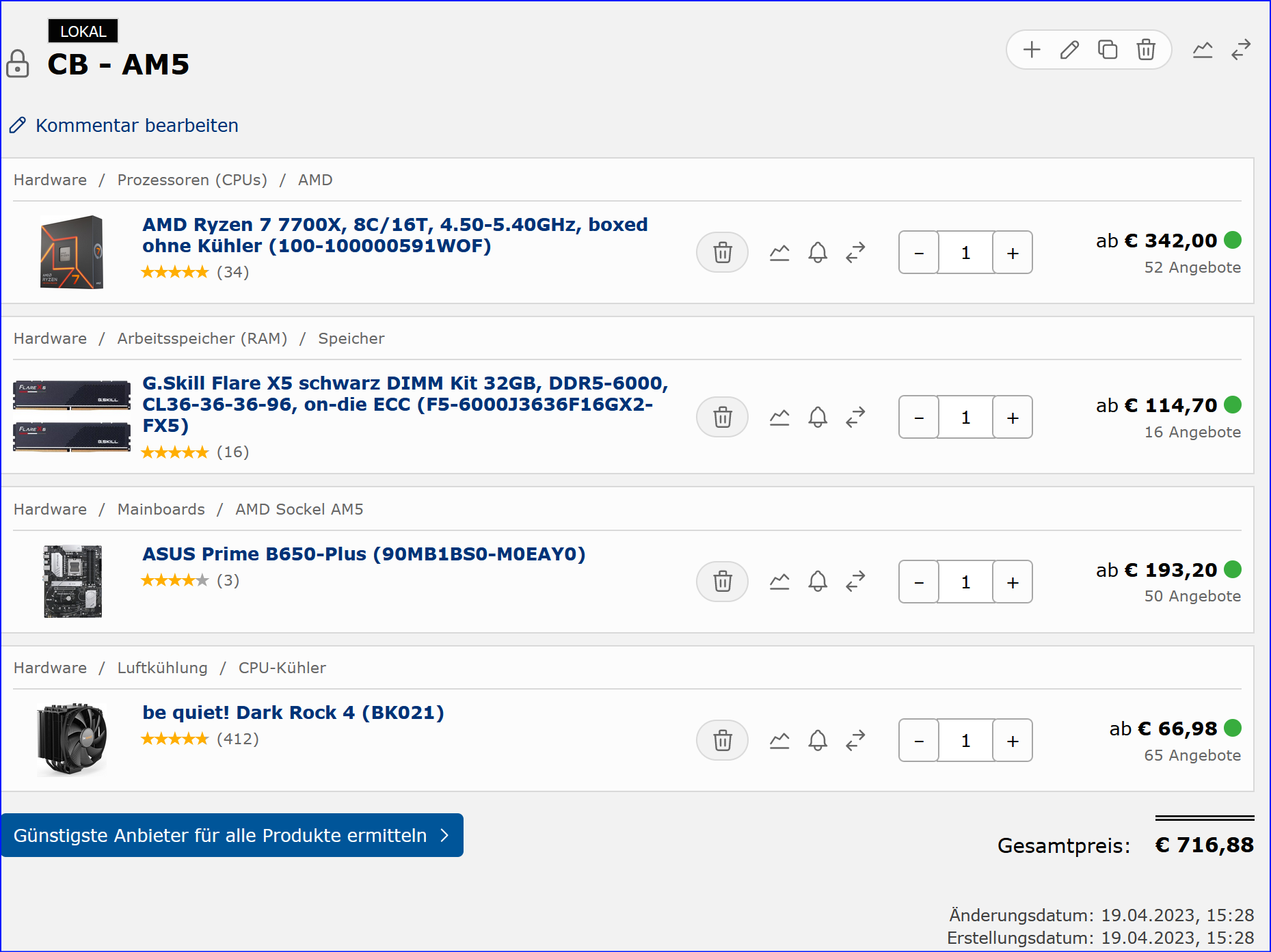
Task: Increase quantity of Ryzen 7 7700X
Action: pyautogui.click(x=1013, y=253)
